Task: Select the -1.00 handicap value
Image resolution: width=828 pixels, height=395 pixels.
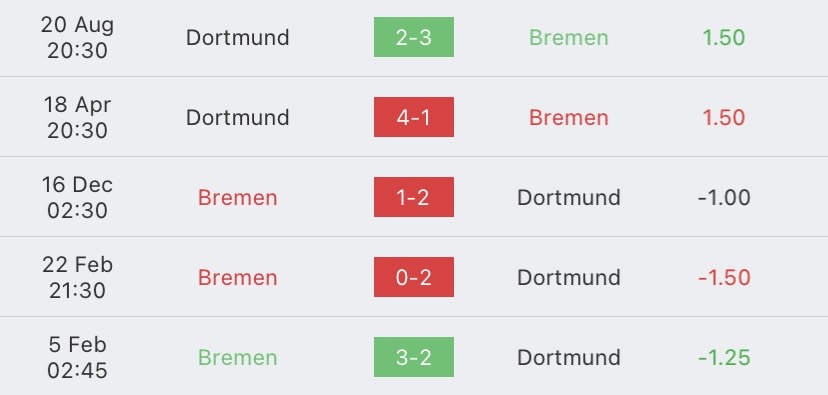Action: tap(724, 198)
